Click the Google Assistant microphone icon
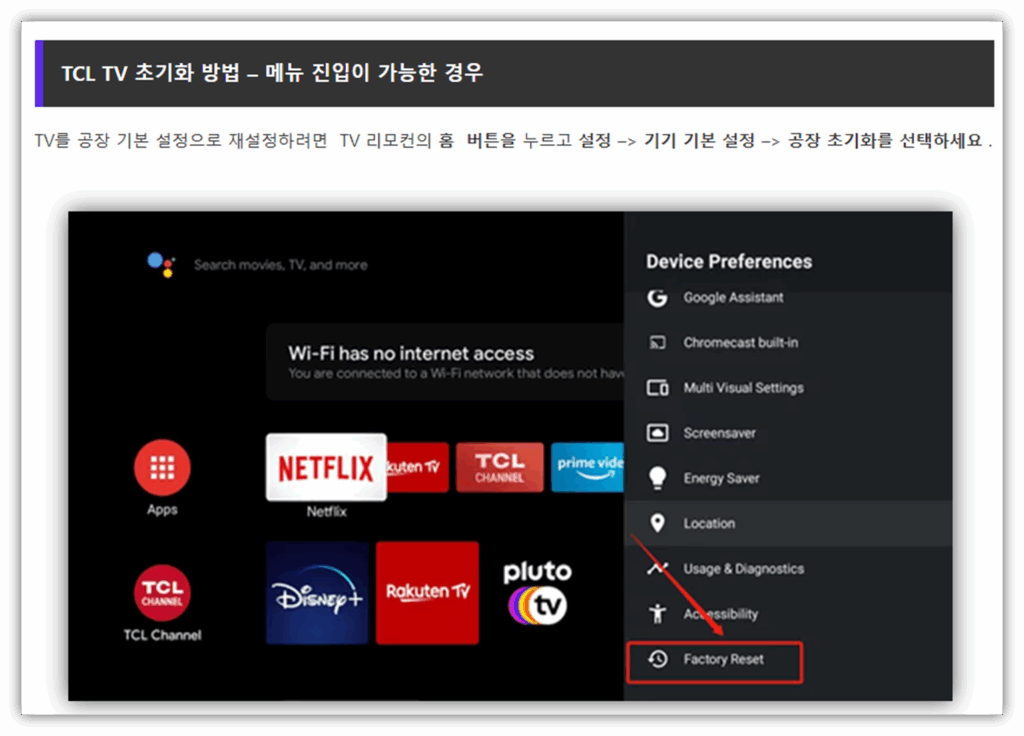 pyautogui.click(x=161, y=264)
